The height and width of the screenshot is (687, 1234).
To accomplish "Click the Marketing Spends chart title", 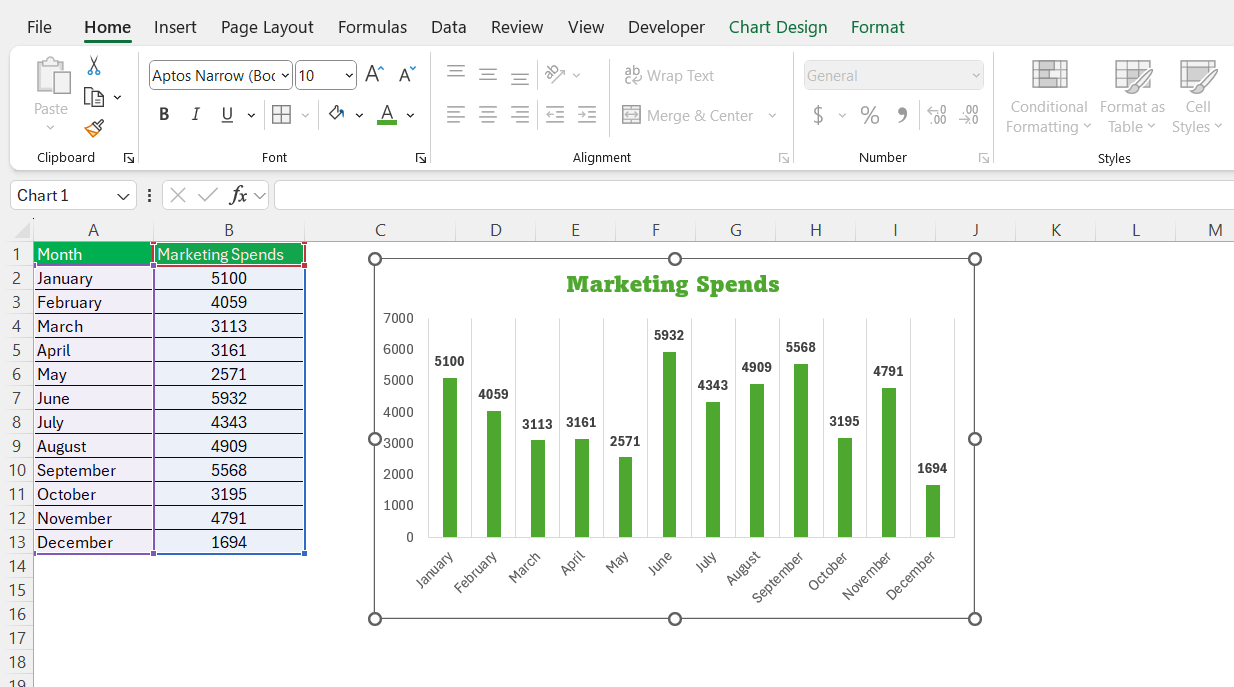I will pyautogui.click(x=673, y=284).
